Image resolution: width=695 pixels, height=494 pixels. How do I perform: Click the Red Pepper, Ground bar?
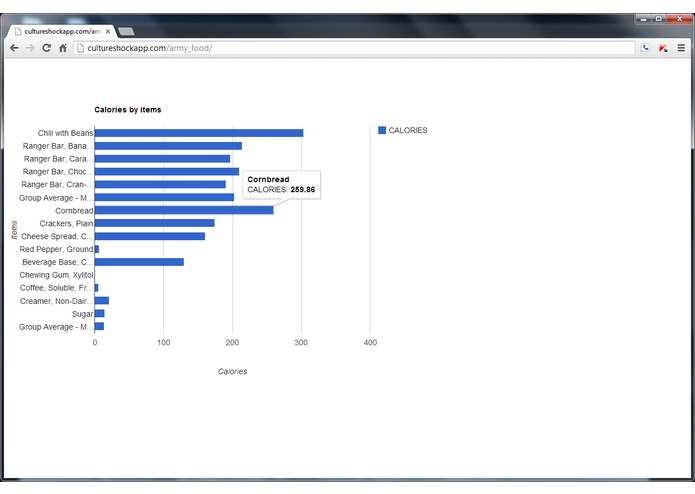coord(97,249)
